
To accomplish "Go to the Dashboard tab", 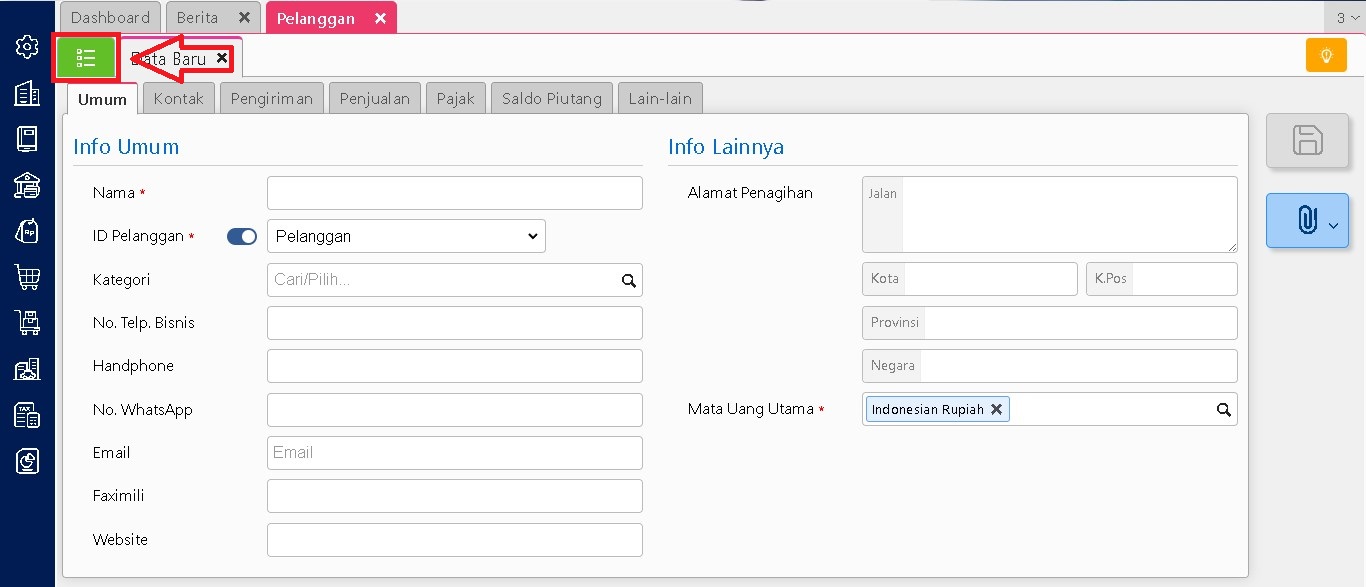I will pos(110,18).
